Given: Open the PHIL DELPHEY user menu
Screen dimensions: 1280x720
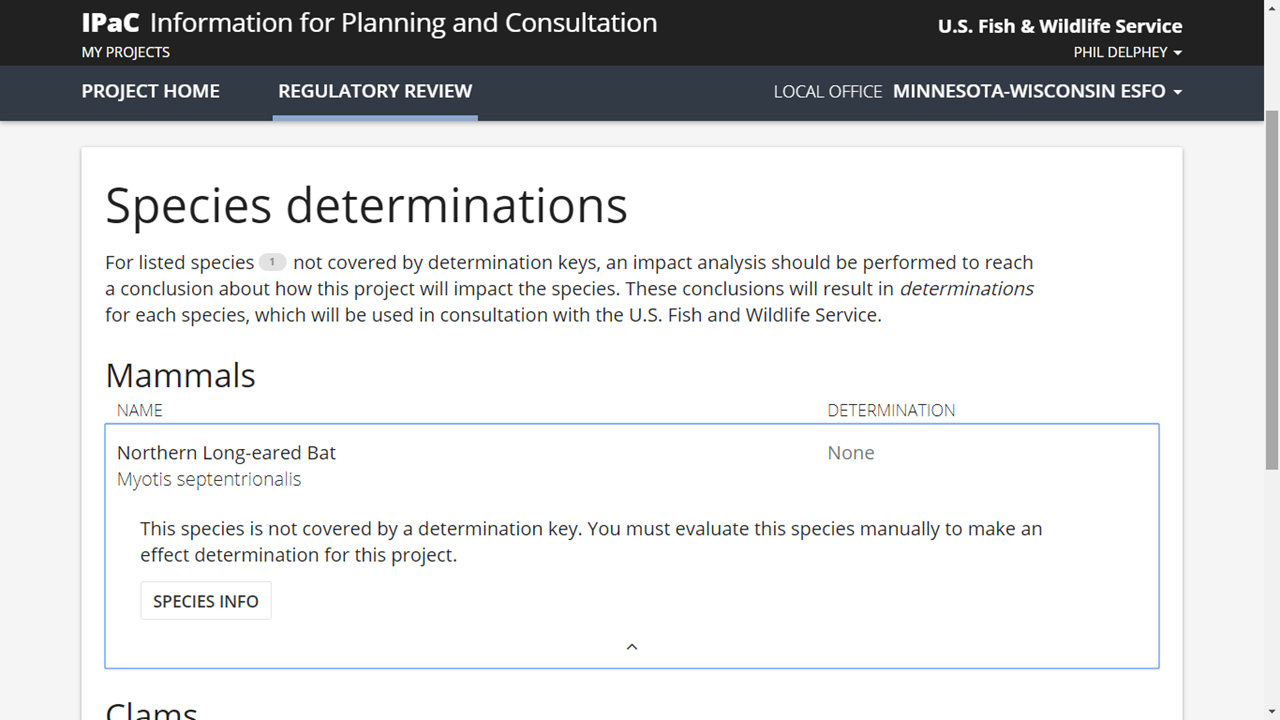Looking at the screenshot, I should tap(1127, 52).
